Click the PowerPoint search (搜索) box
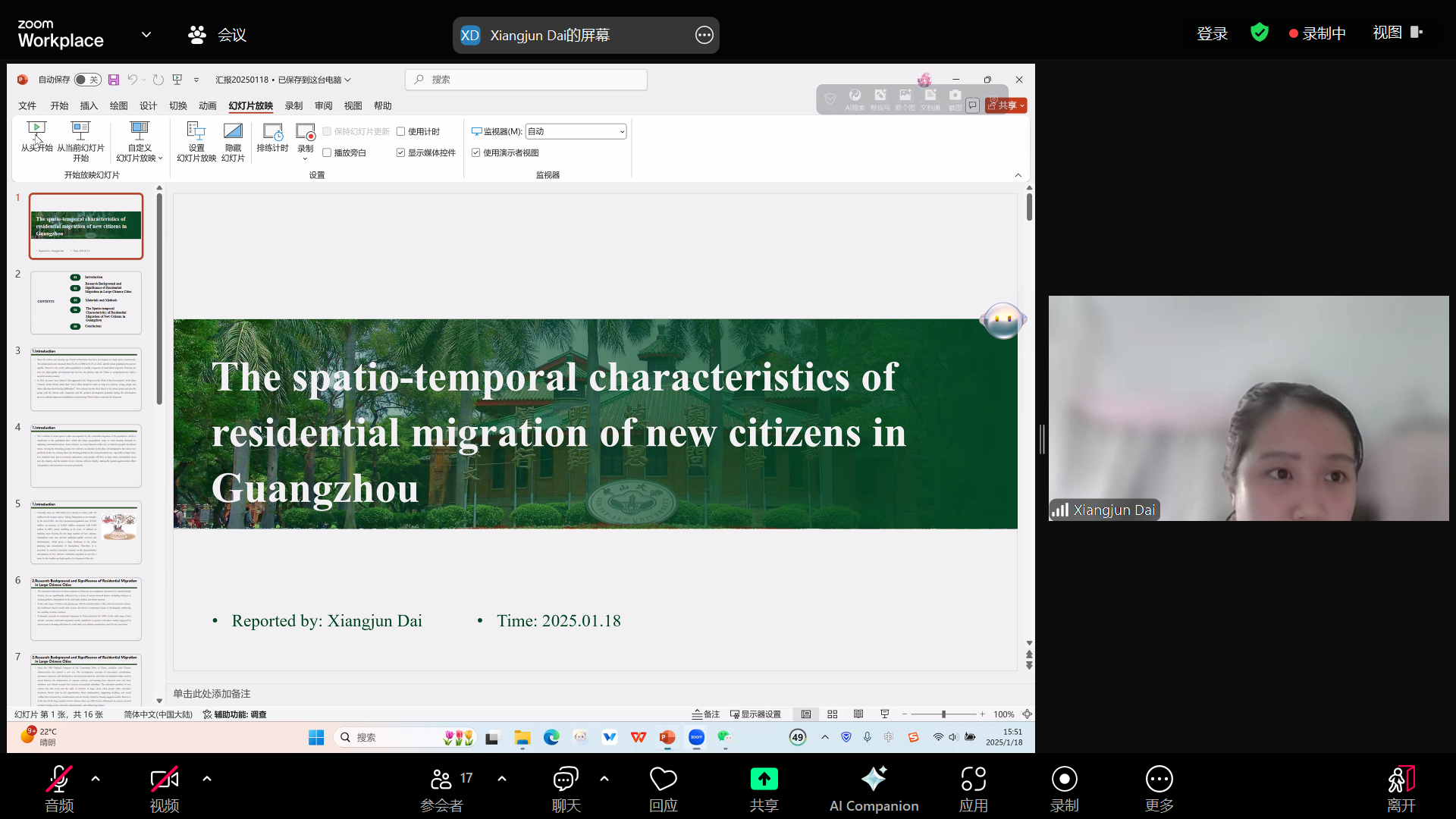The image size is (1456, 819). [526, 80]
